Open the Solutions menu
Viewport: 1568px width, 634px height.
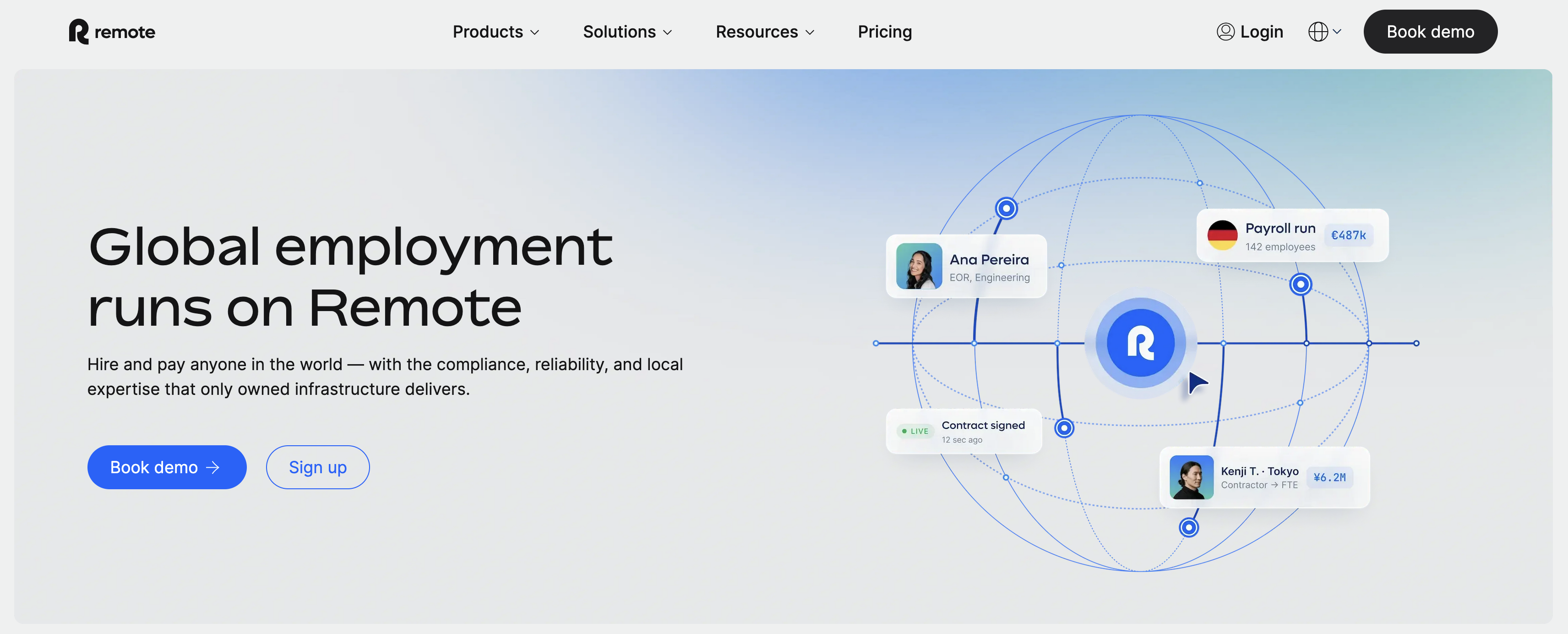(x=627, y=32)
